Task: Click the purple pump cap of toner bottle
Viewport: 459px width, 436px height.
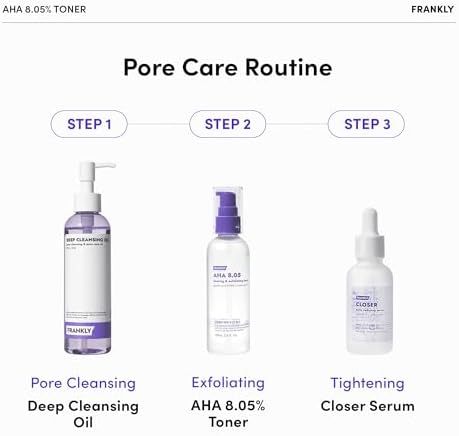Action: point(228,213)
